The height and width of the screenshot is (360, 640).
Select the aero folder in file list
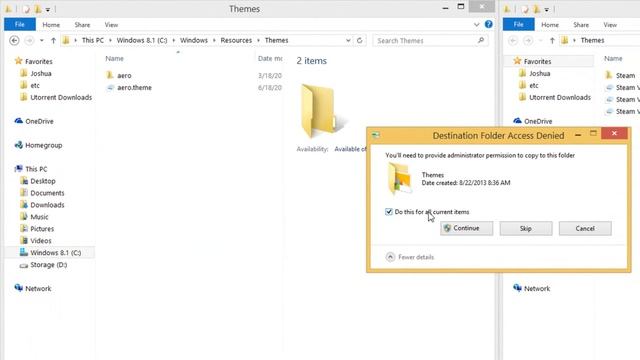(x=124, y=76)
